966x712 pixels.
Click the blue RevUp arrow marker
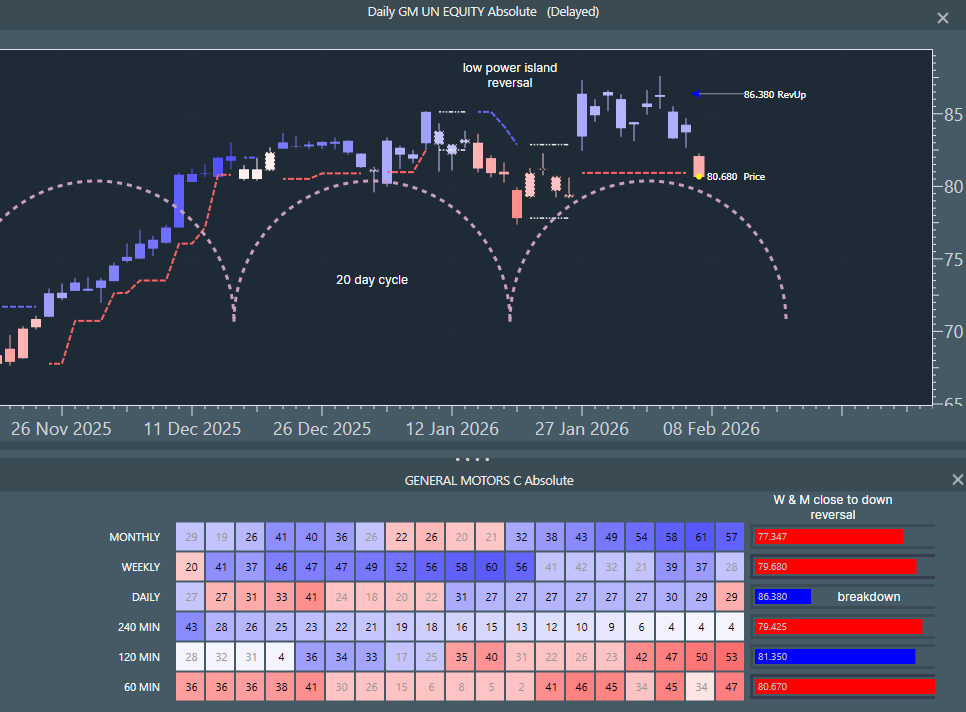[x=696, y=94]
